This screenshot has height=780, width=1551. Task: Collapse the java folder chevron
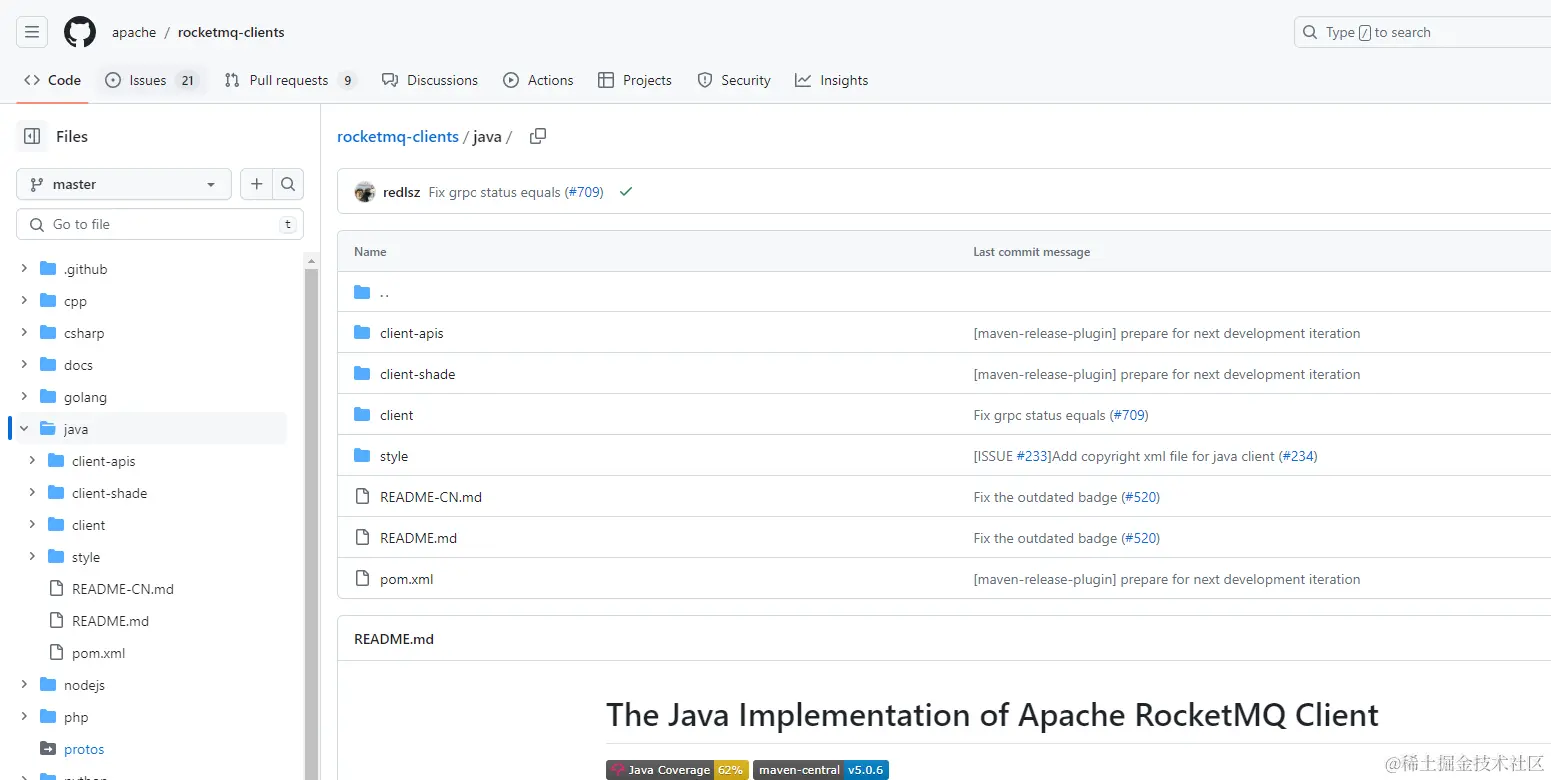pos(24,429)
